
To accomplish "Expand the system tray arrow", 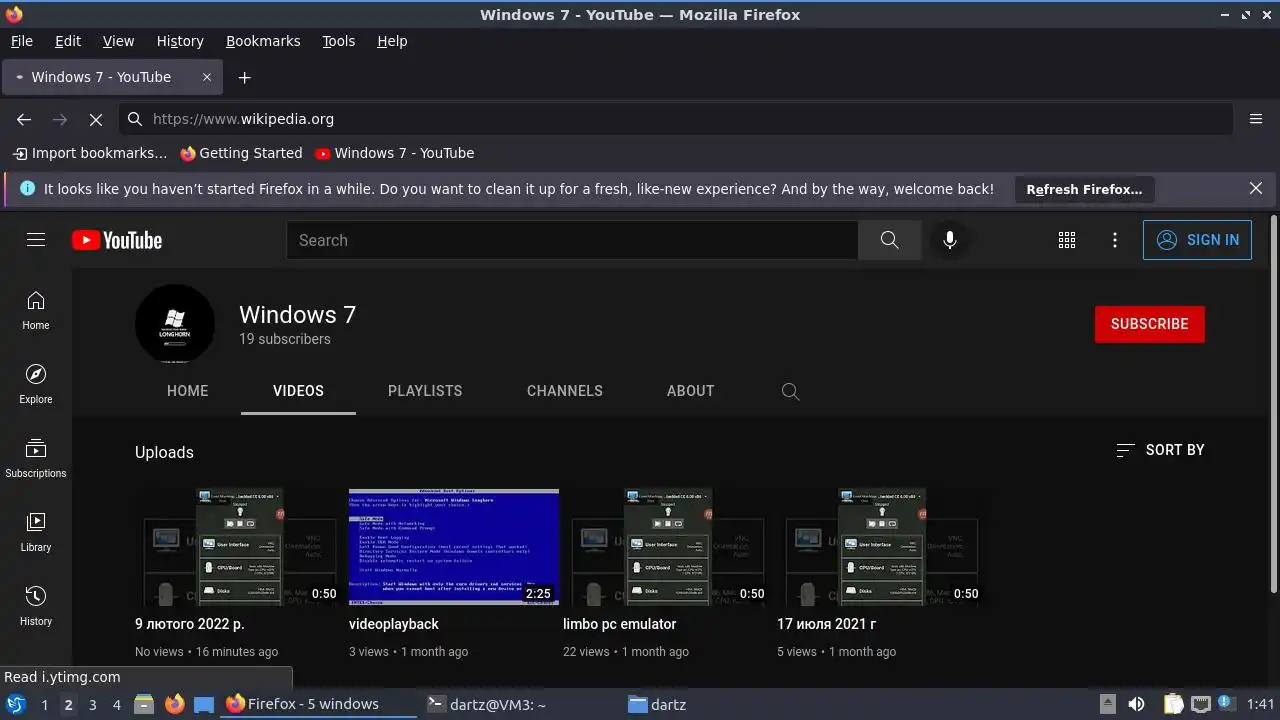I will [x=1108, y=704].
